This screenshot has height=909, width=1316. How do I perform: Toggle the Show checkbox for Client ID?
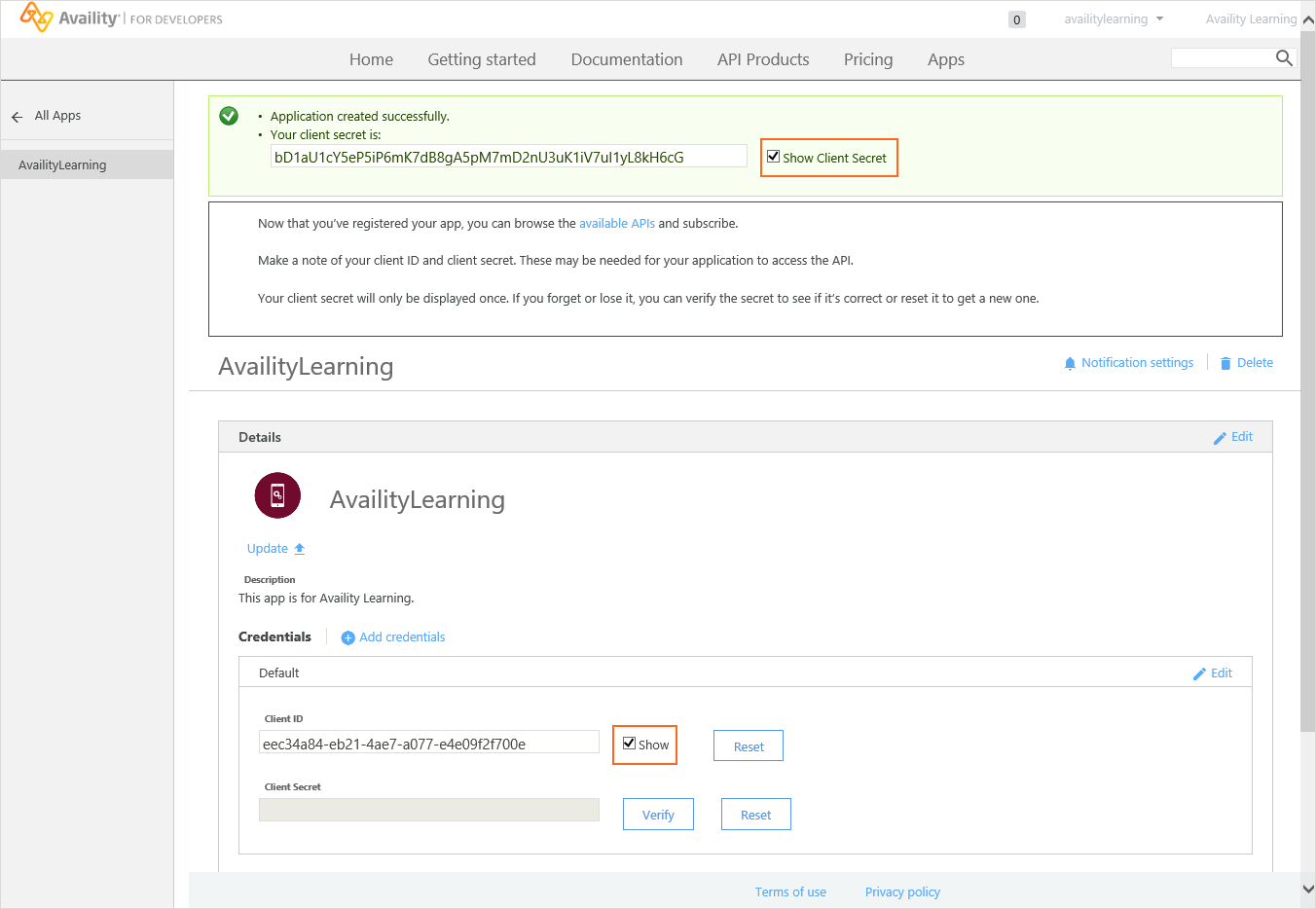pos(629,744)
